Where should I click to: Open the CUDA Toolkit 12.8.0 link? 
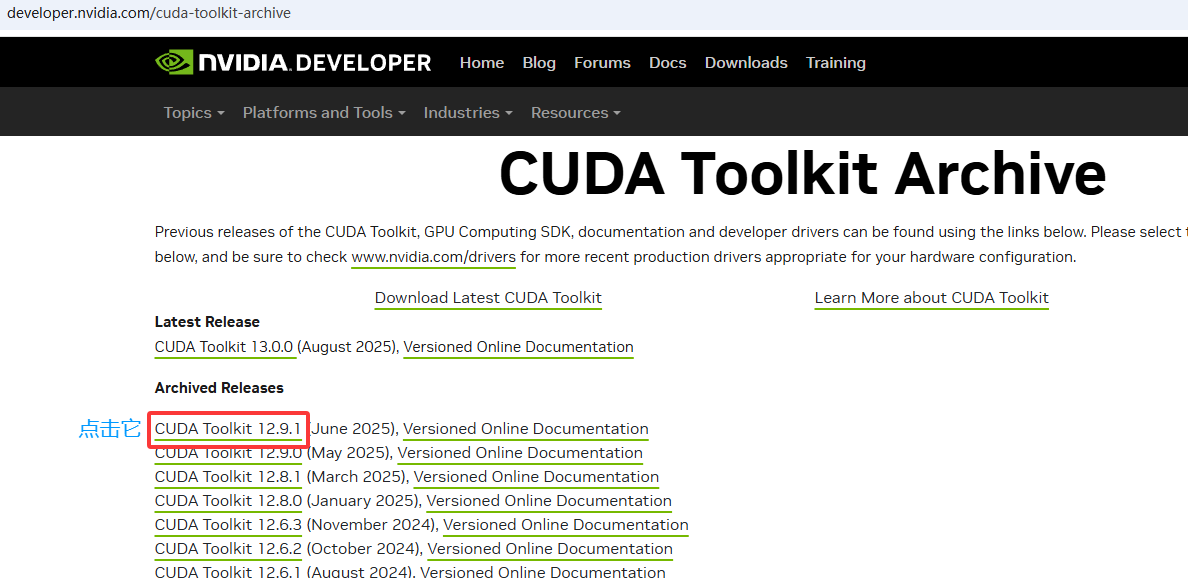click(x=228, y=501)
